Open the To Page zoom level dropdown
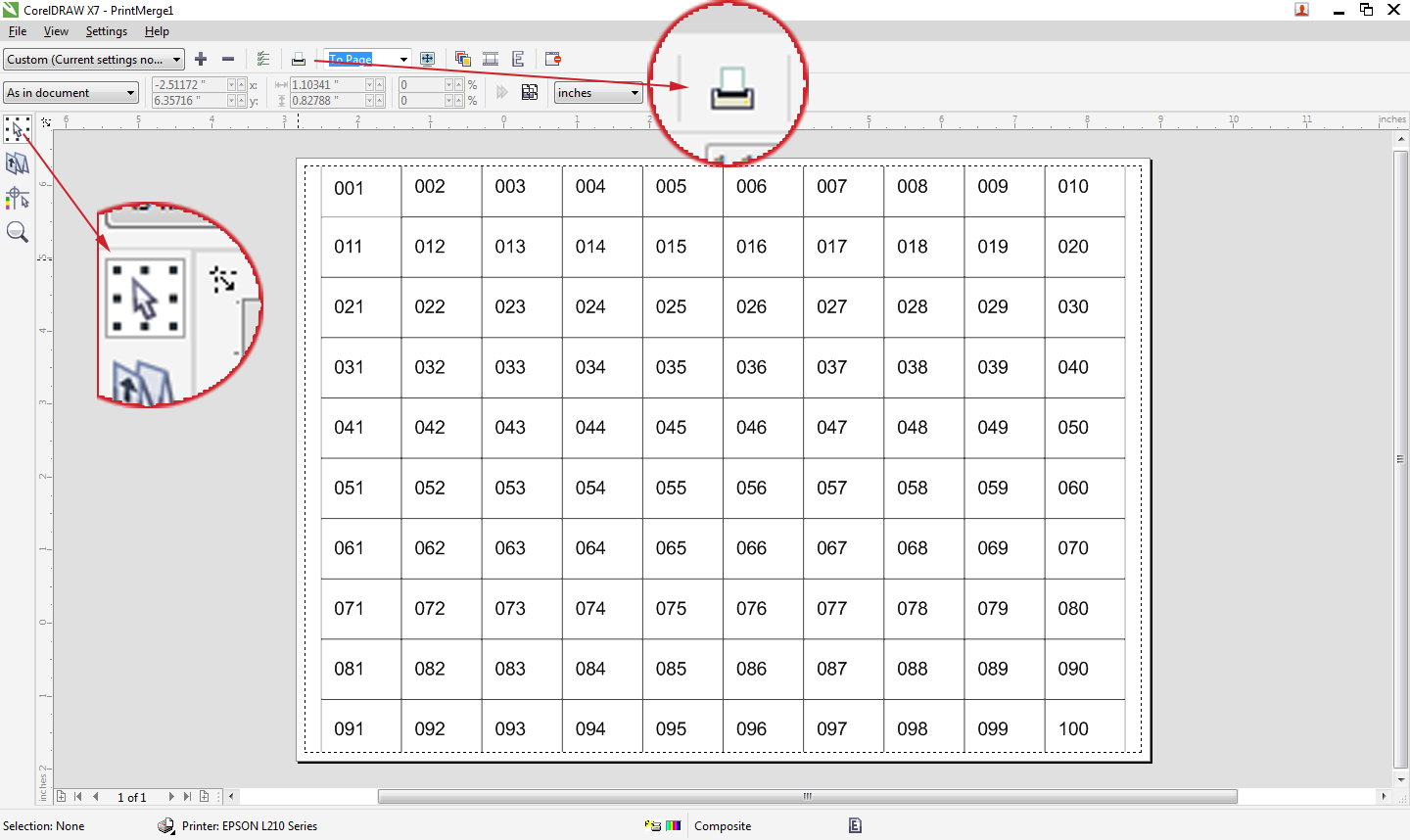Screen dimensions: 1410x840 click(x=403, y=59)
